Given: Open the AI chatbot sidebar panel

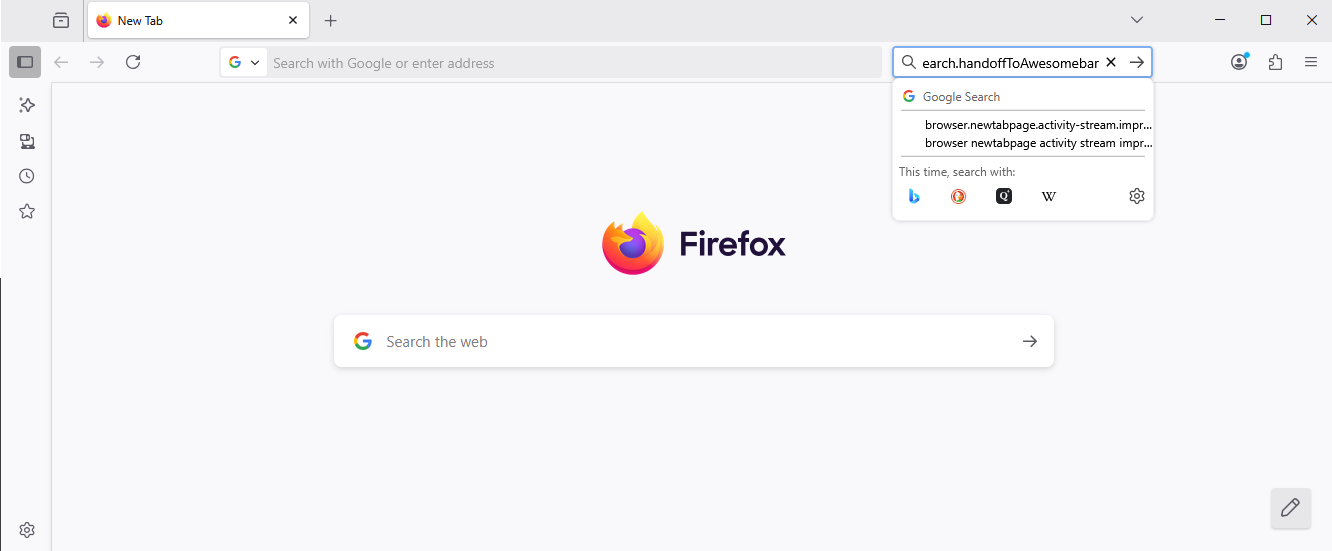Looking at the screenshot, I should (27, 105).
